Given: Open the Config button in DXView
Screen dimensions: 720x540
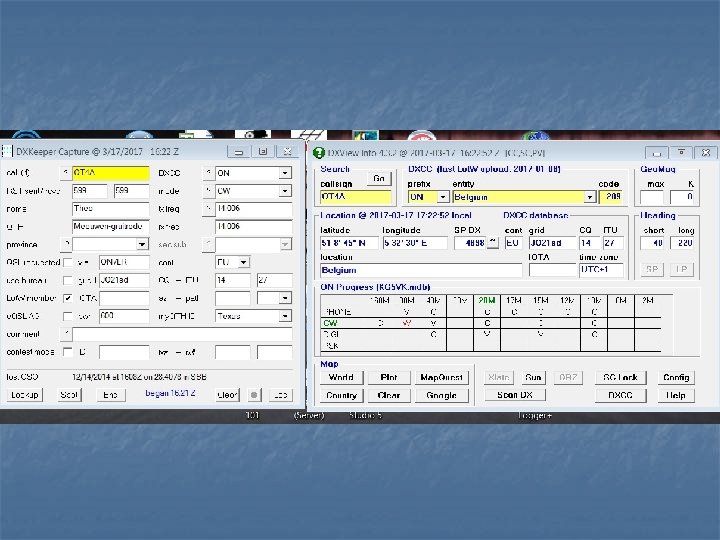Looking at the screenshot, I should [675, 378].
